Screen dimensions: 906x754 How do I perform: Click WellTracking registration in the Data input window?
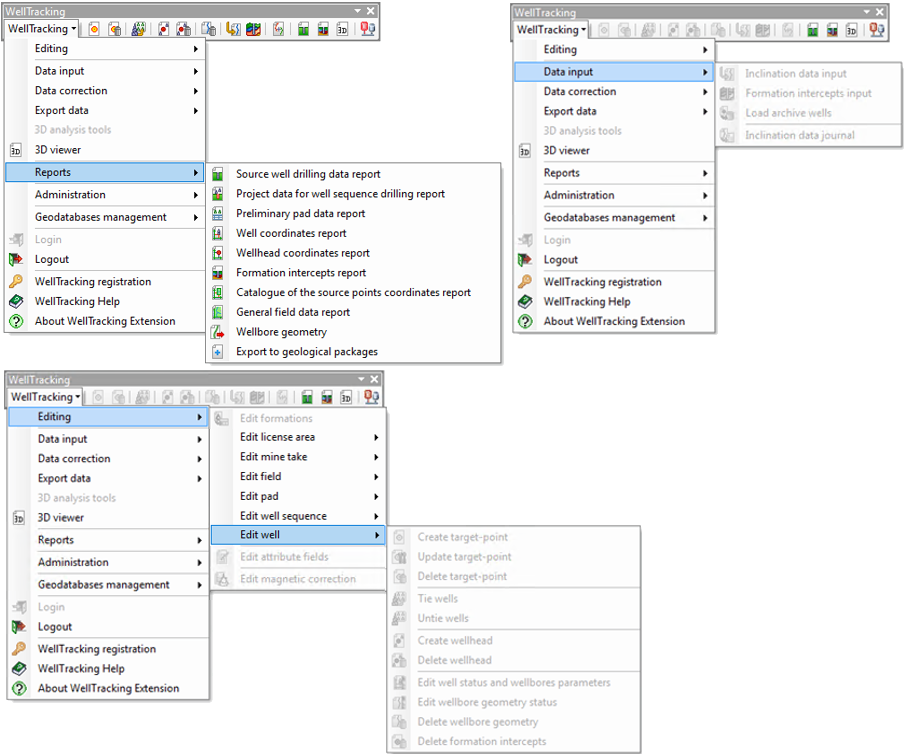click(614, 282)
